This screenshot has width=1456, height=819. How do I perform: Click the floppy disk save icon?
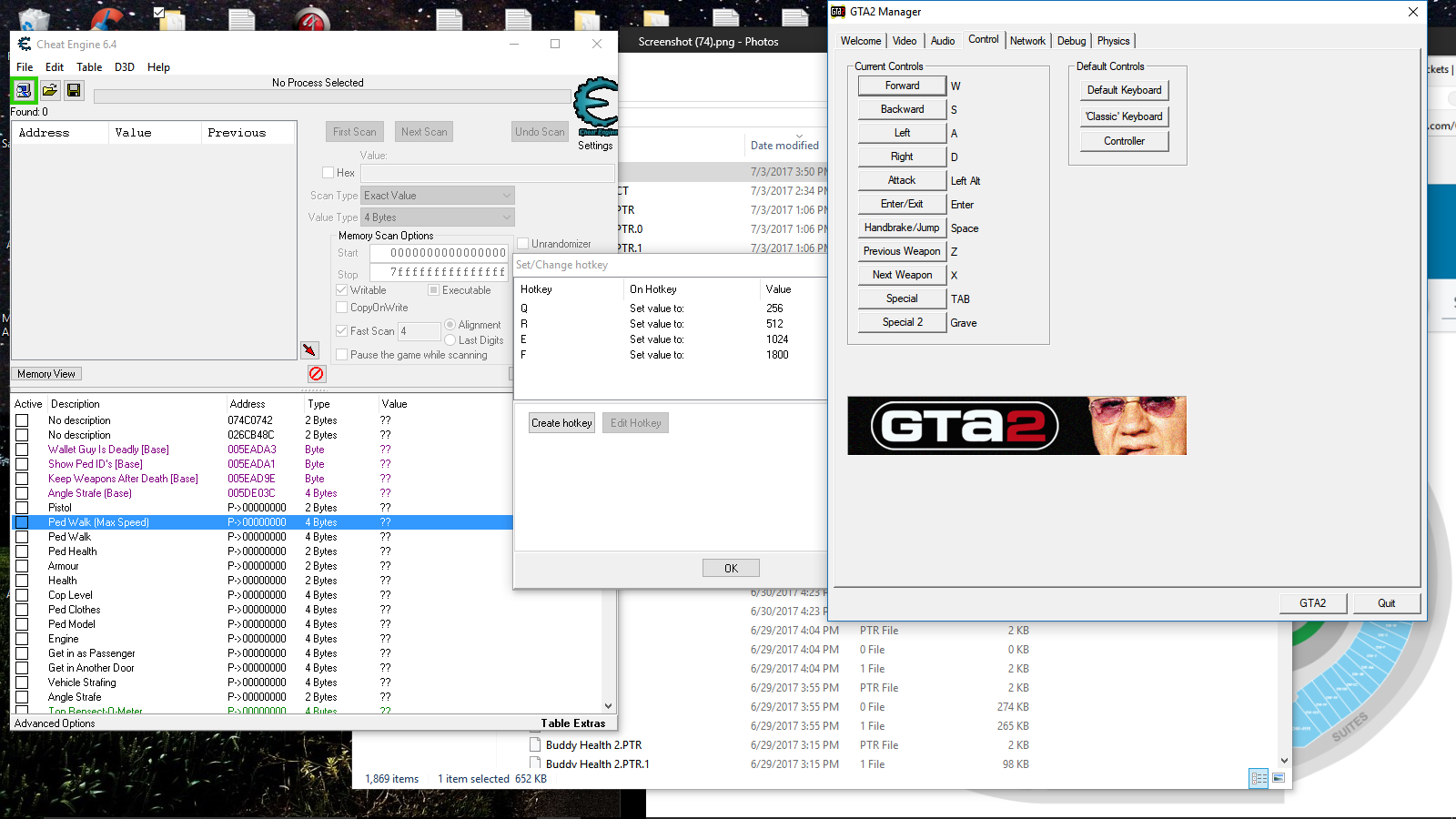point(74,90)
